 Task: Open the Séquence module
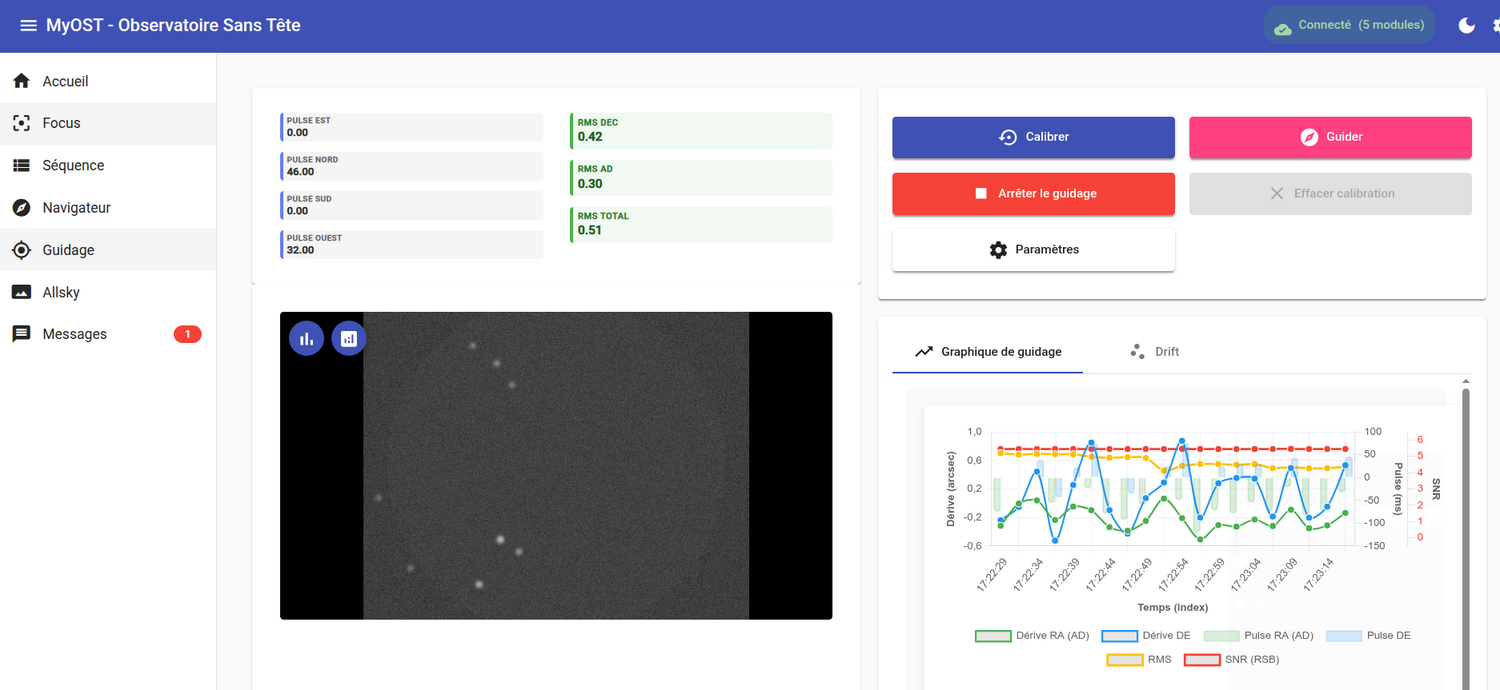[x=108, y=165]
